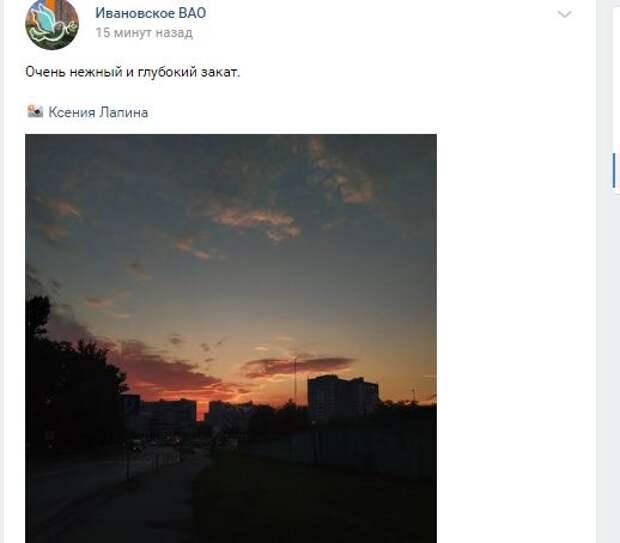Viewport: 620px width, 543px height.
Task: Click the blue active marker in right sidebar
Action: pyautogui.click(x=614, y=170)
